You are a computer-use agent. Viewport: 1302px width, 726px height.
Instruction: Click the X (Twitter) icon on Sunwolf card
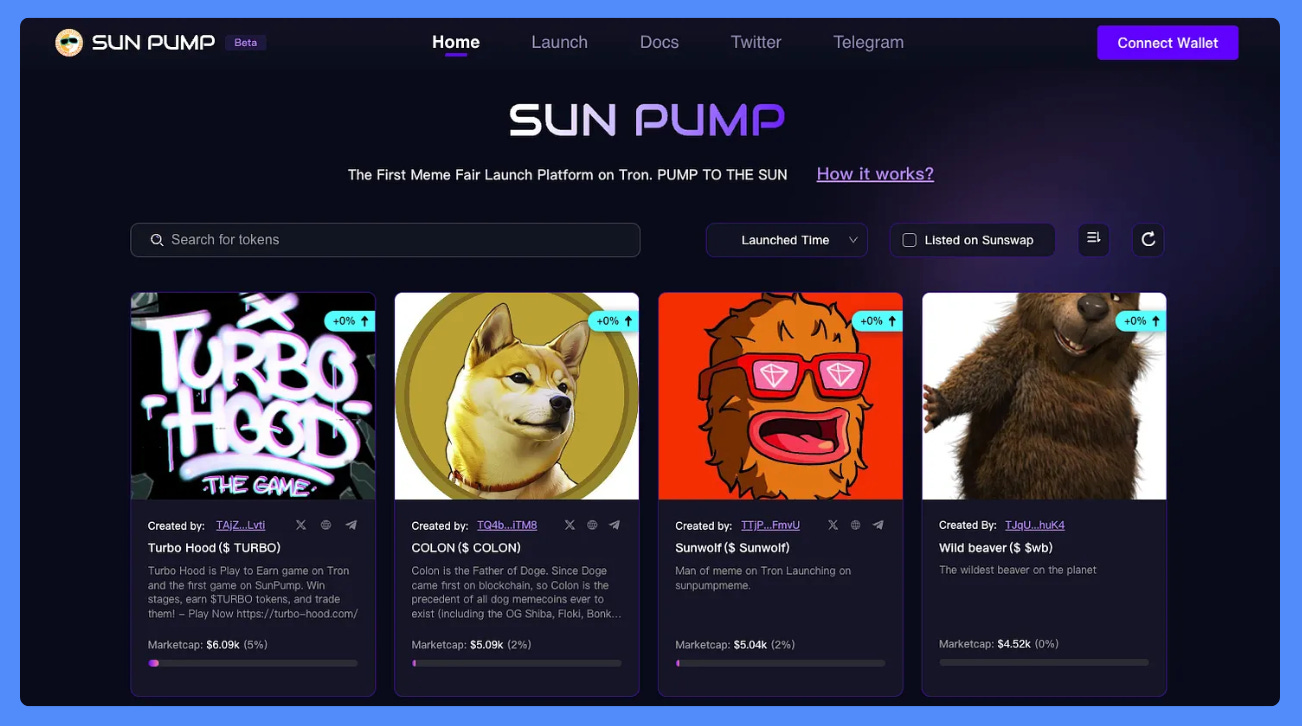coord(832,525)
